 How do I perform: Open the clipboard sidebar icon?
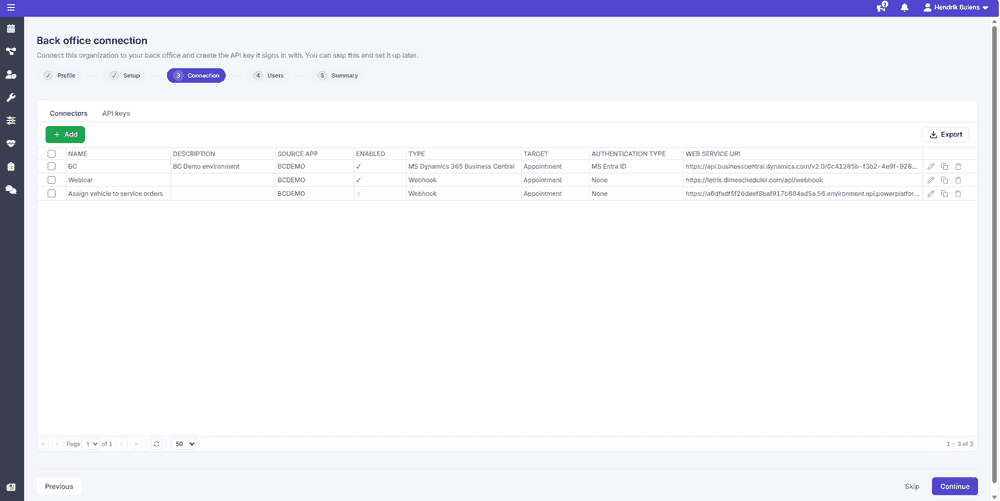pos(11,166)
